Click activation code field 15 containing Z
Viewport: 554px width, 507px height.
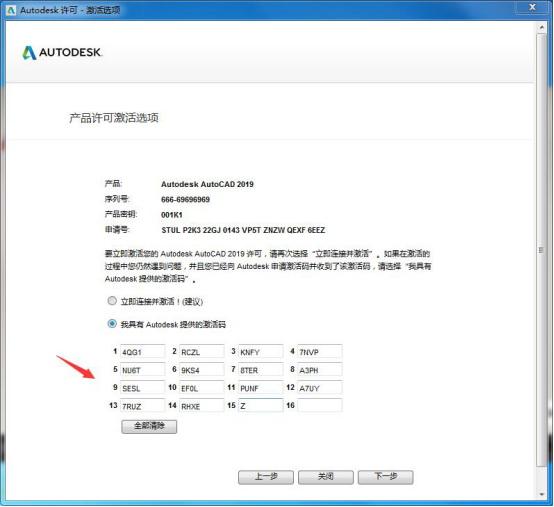pos(261,406)
